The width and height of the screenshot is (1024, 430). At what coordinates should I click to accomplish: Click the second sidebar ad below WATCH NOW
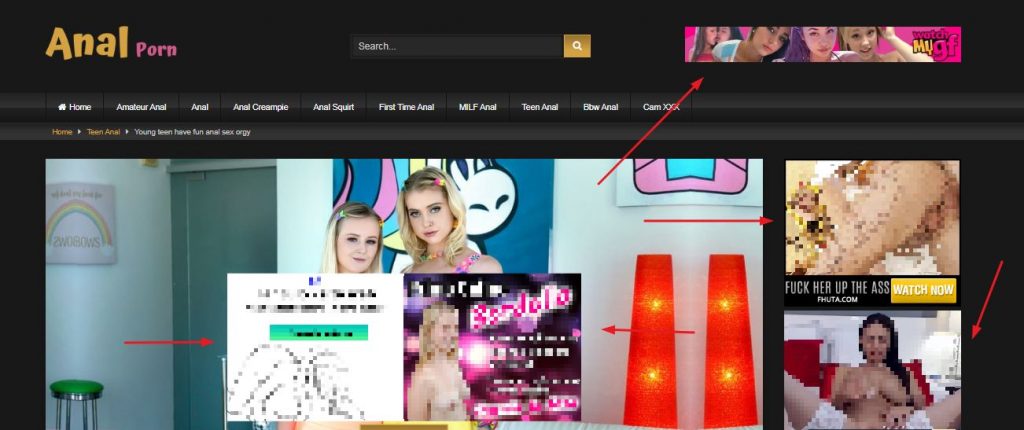pos(871,369)
